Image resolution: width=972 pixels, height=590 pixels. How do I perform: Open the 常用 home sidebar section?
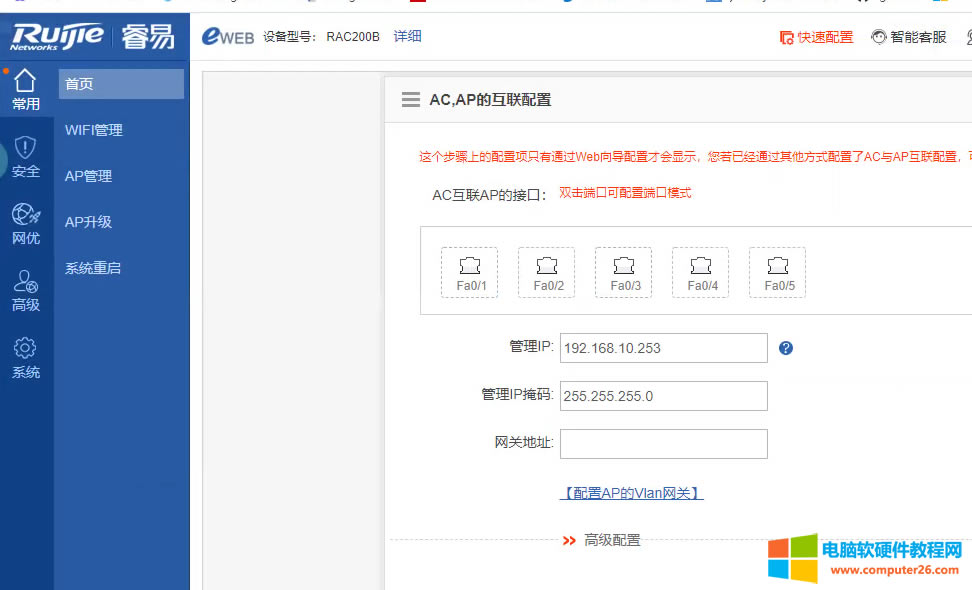(x=26, y=89)
